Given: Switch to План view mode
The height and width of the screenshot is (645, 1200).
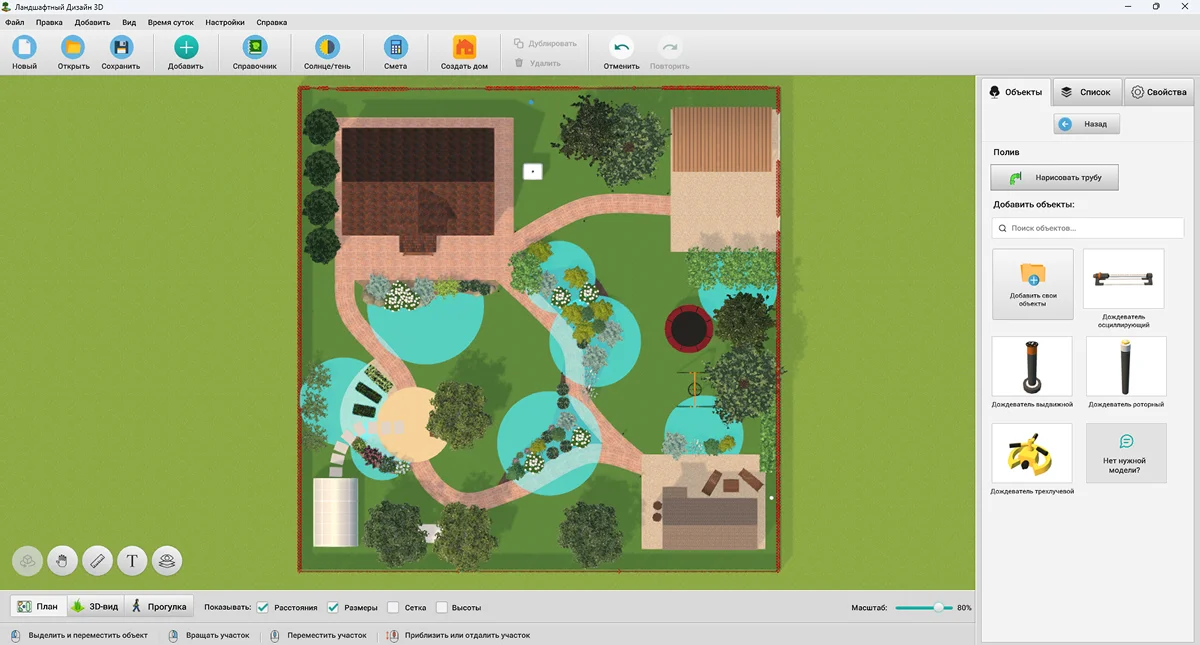Looking at the screenshot, I should pos(37,606).
